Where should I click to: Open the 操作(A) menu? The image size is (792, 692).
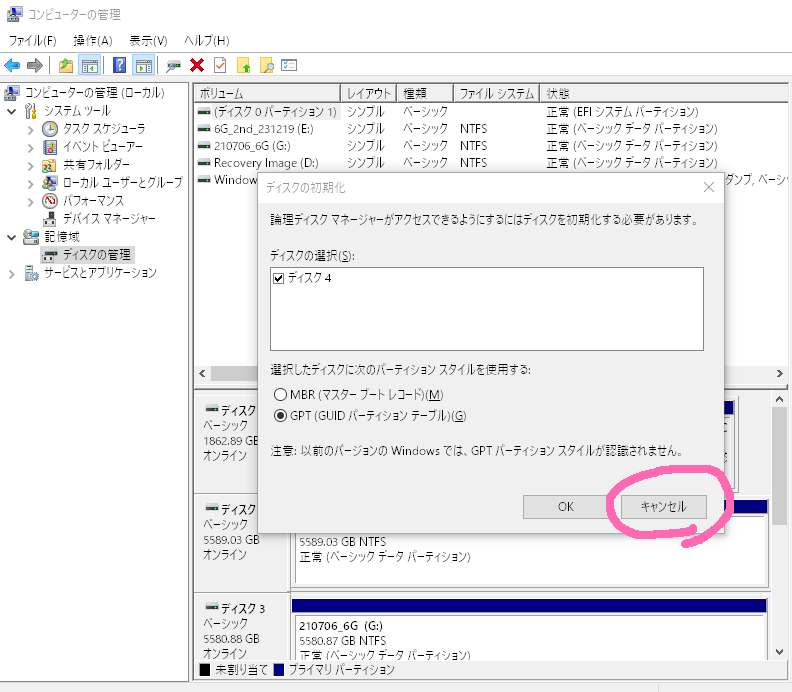coord(92,40)
